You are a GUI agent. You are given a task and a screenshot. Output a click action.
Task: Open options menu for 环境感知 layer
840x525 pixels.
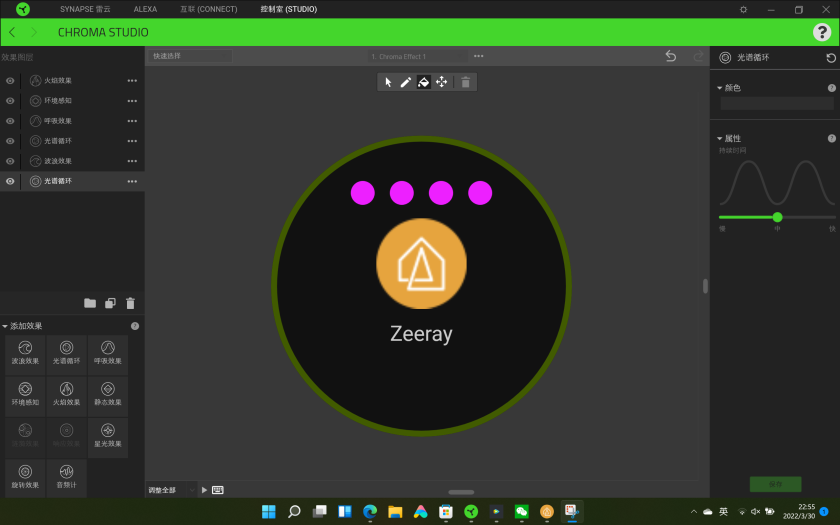pos(132,101)
